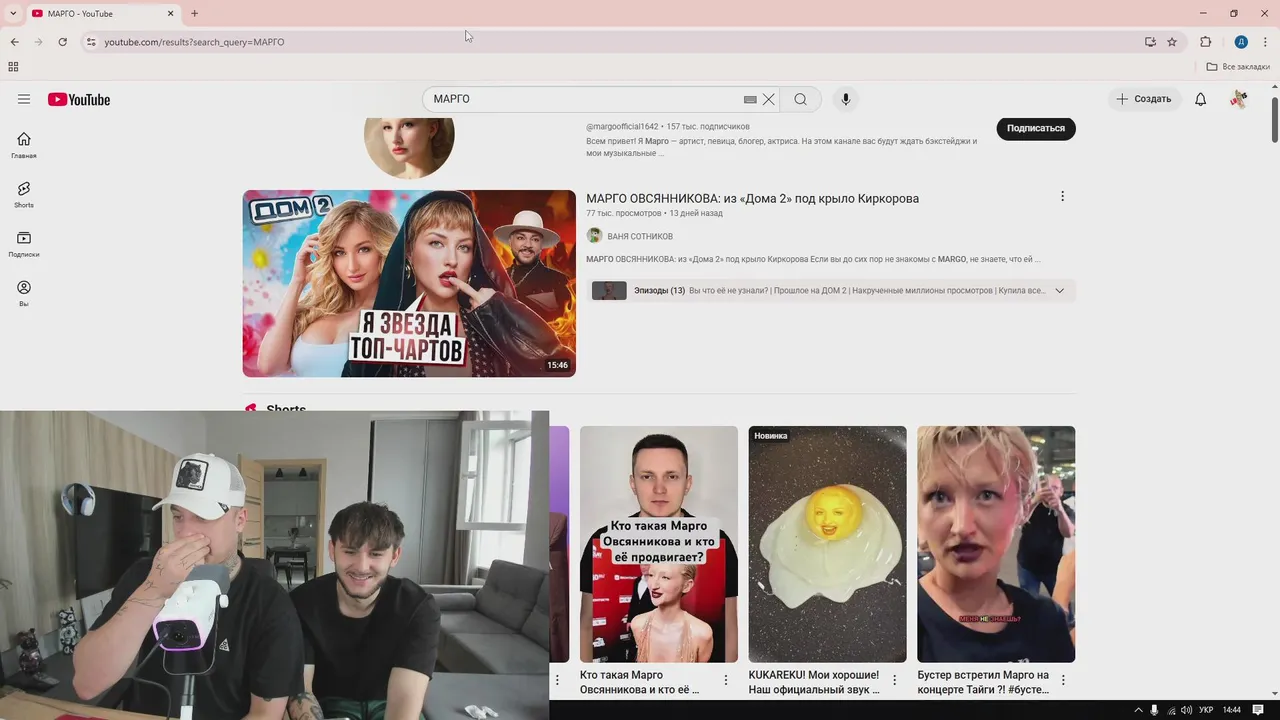Show hidden system tray icons
The width and height of the screenshot is (1280, 720).
(x=1137, y=710)
